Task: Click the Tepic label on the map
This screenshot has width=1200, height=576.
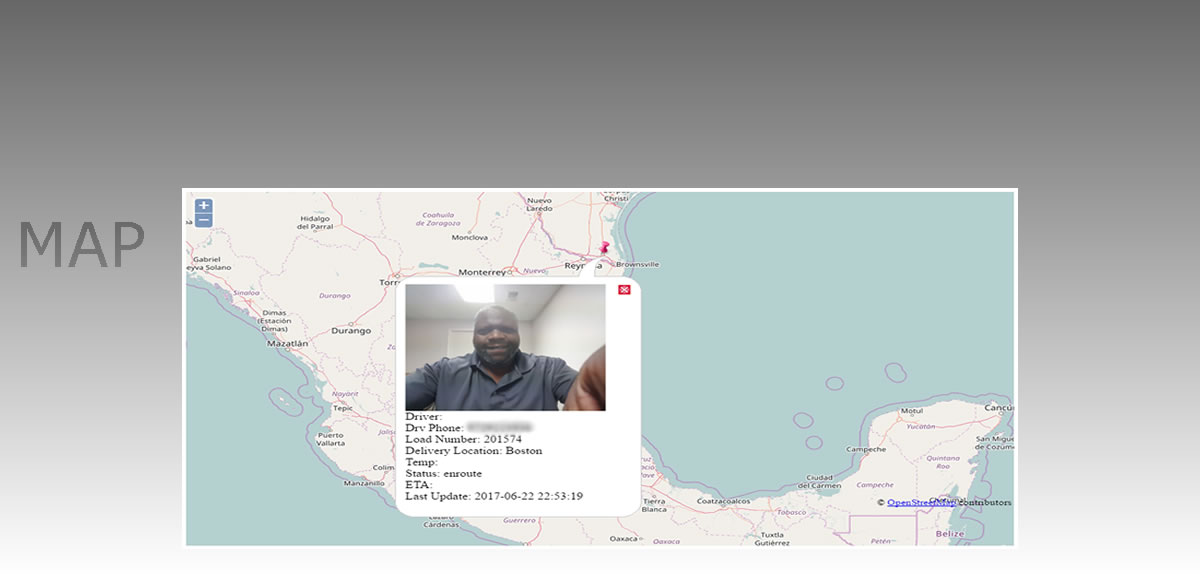Action: click(343, 408)
